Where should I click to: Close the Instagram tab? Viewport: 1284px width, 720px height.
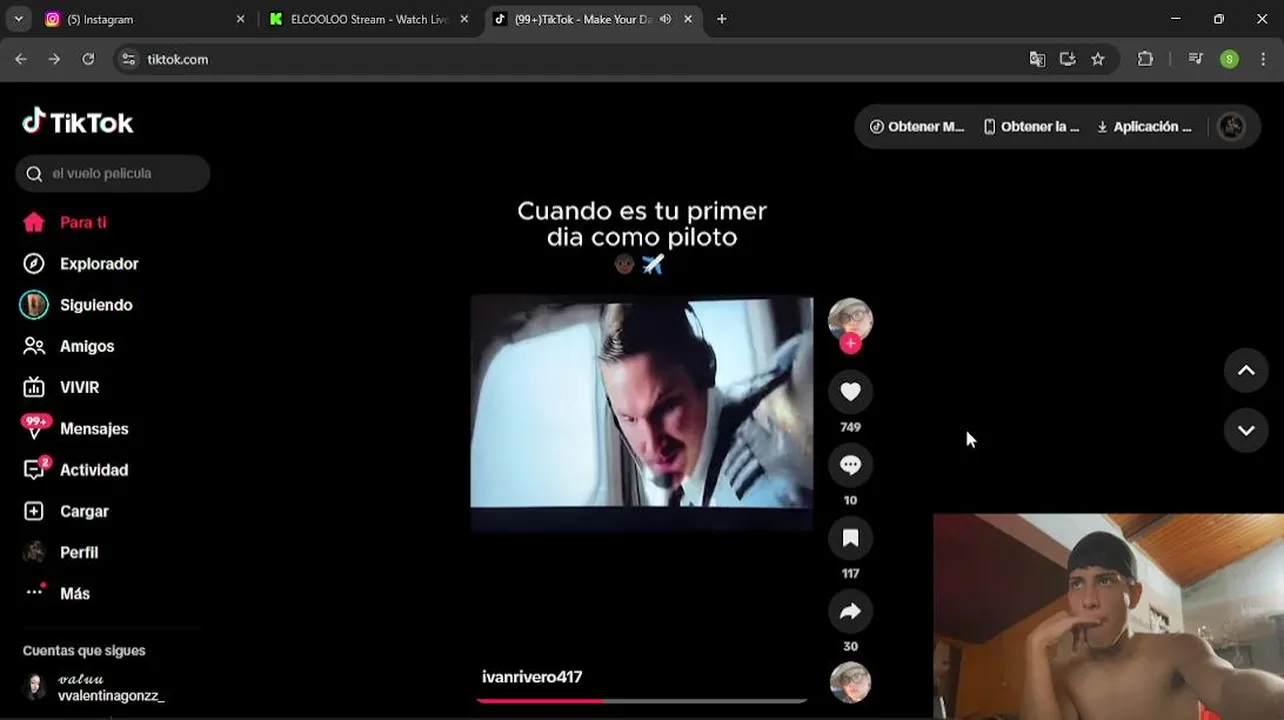pos(240,19)
